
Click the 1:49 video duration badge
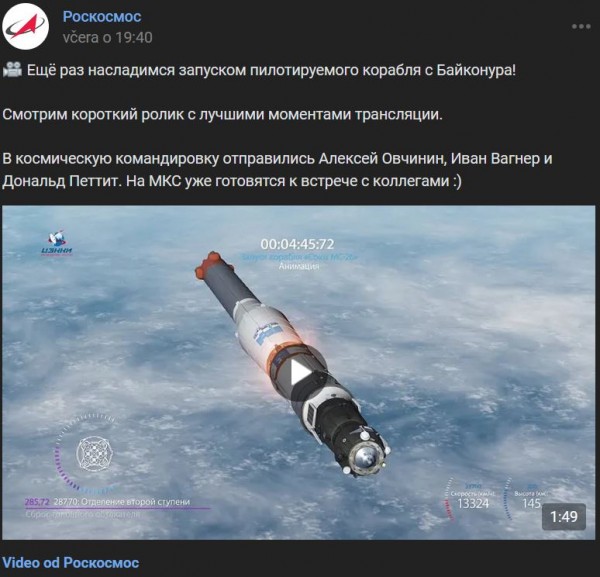pyautogui.click(x=564, y=517)
